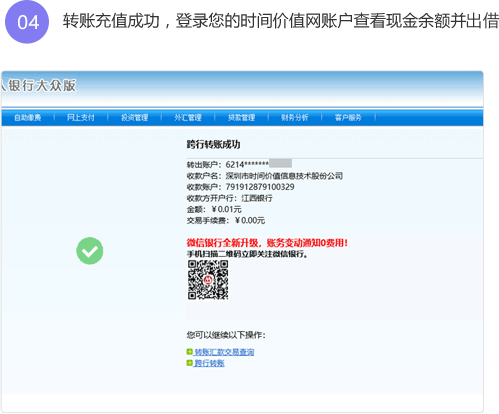Select the 客户服务 menu
This screenshot has width=499, height=414.
(x=348, y=118)
